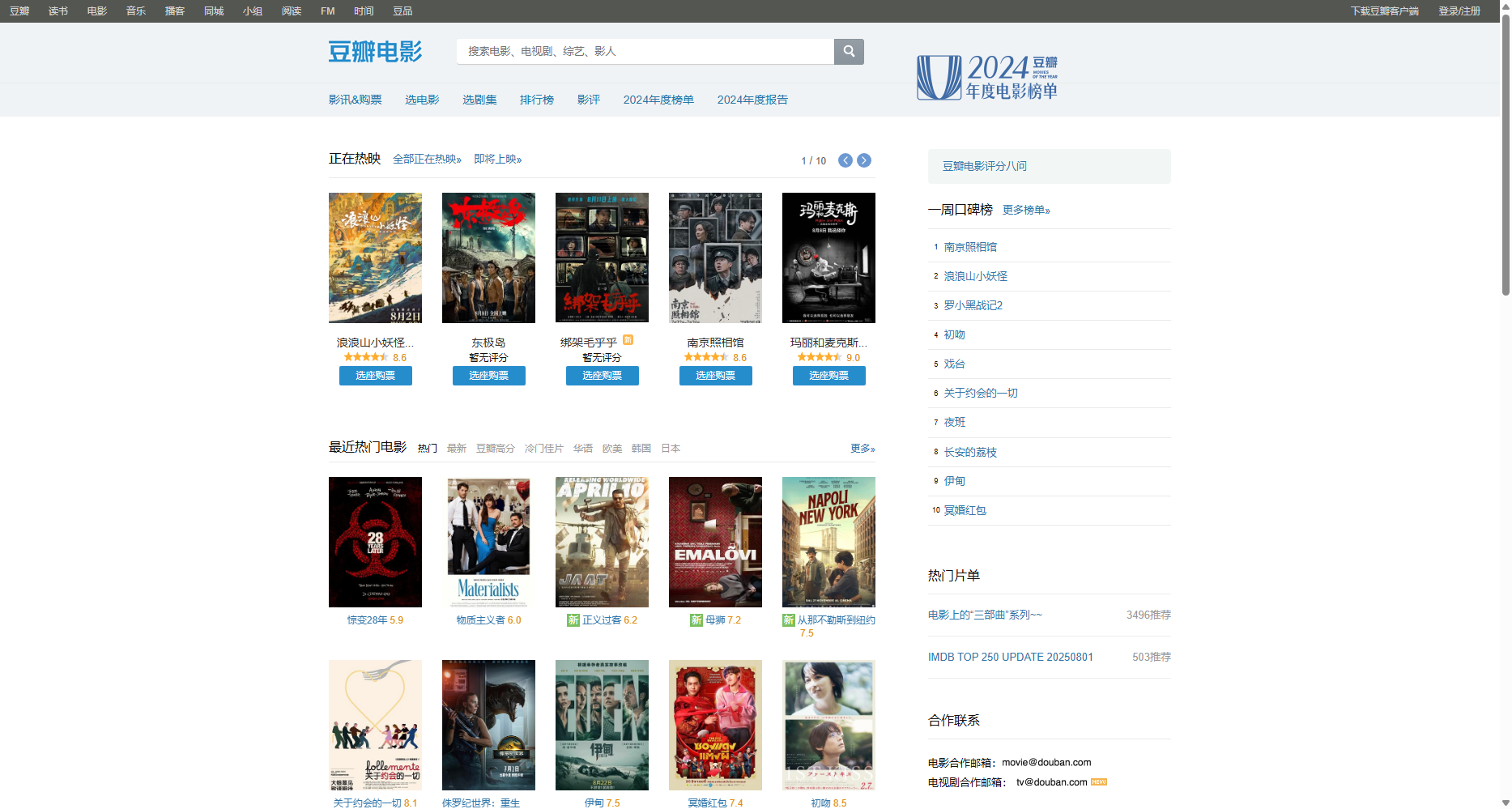1512x809 pixels.
Task: Open FM in top bar
Action: click(328, 11)
